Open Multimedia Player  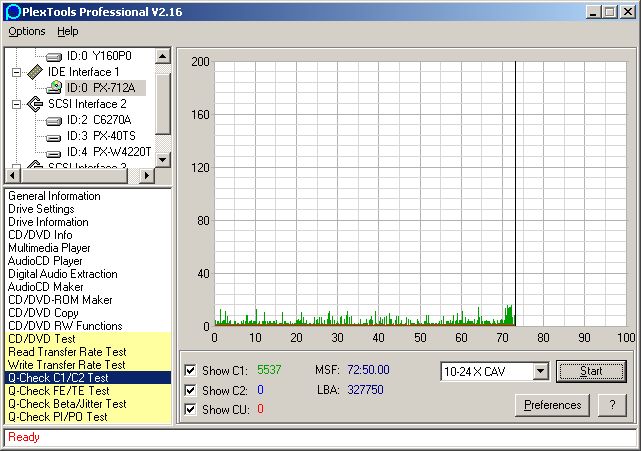coord(49,248)
